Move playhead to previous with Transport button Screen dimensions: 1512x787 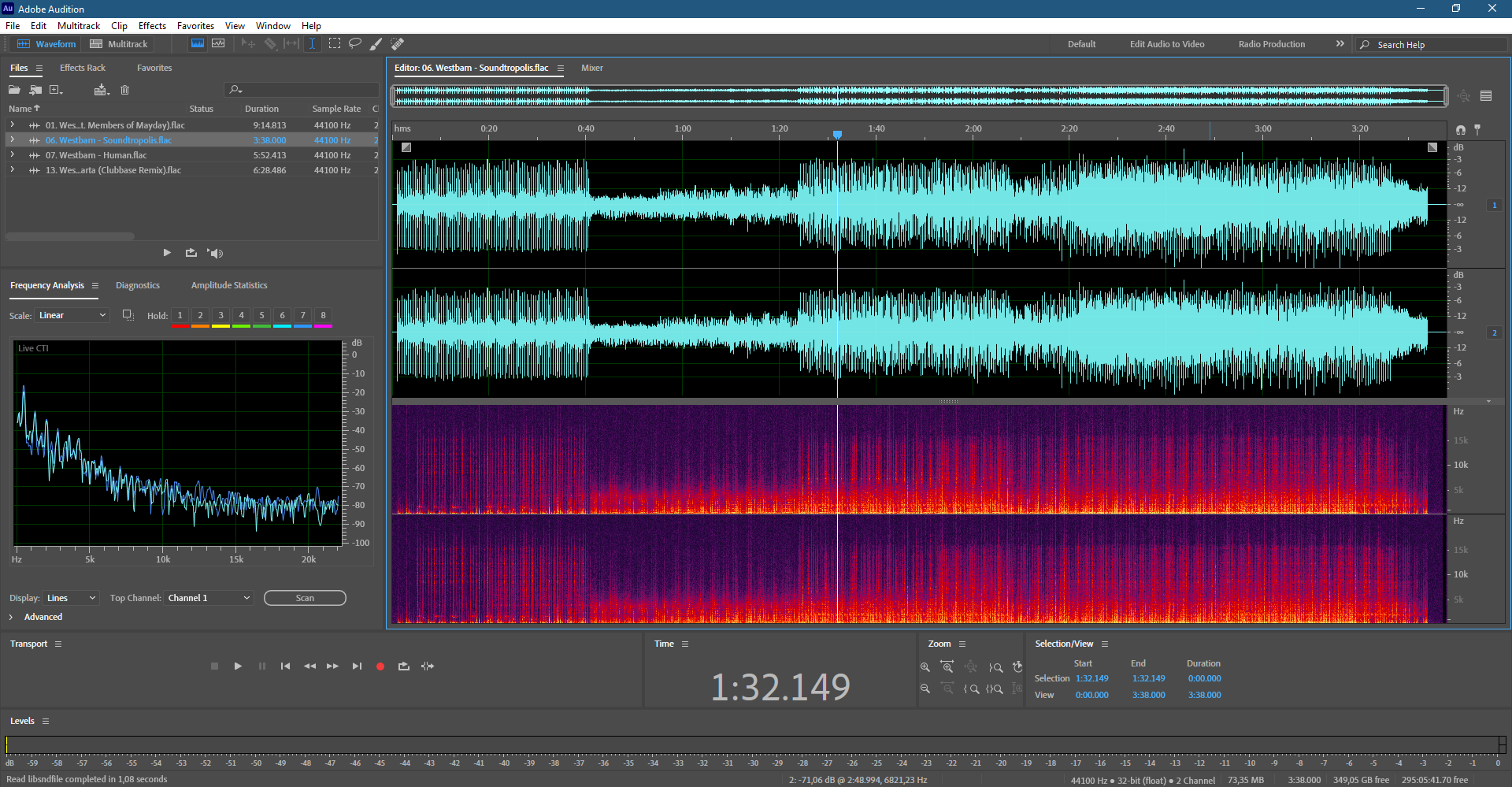[x=285, y=666]
